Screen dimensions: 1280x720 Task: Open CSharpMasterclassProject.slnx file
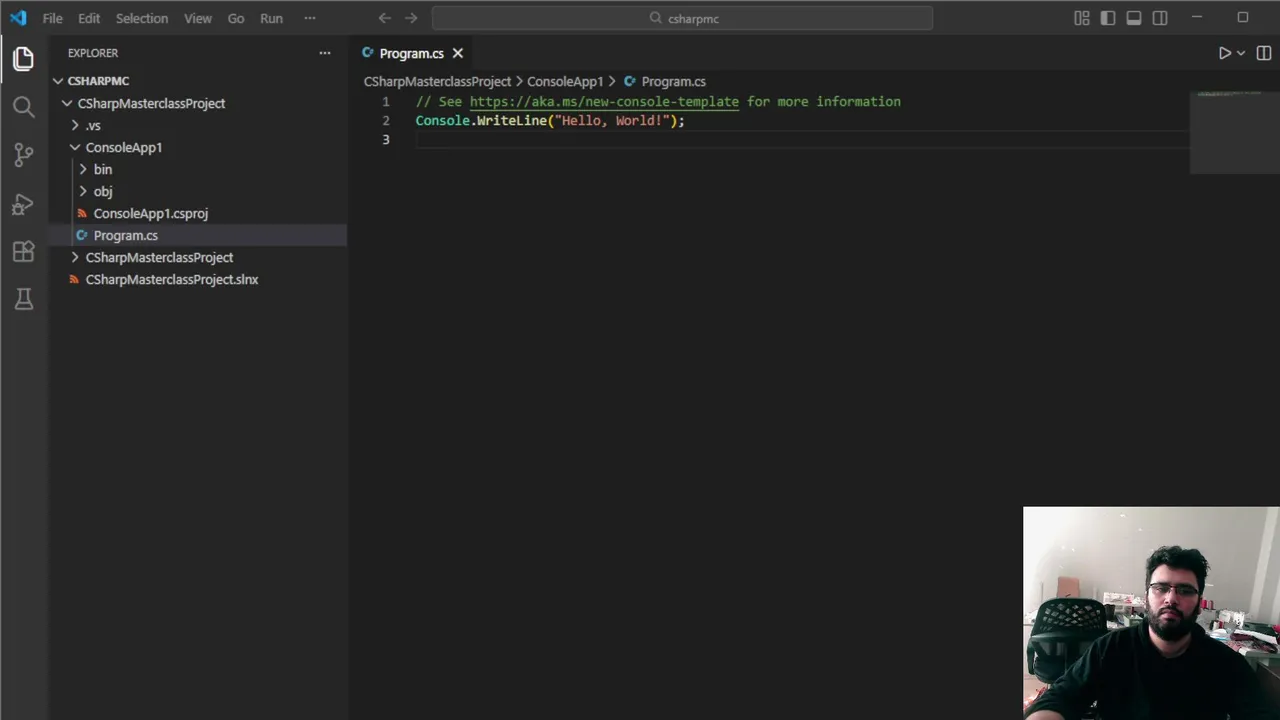click(172, 279)
